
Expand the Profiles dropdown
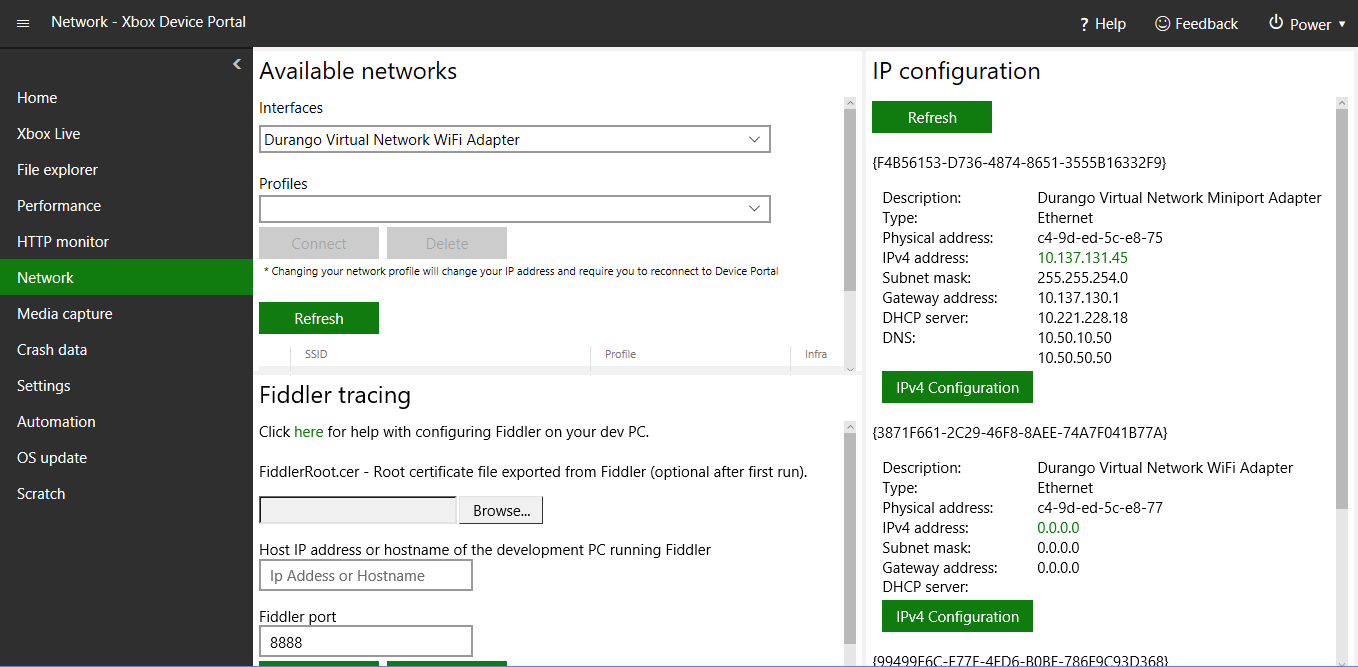515,209
